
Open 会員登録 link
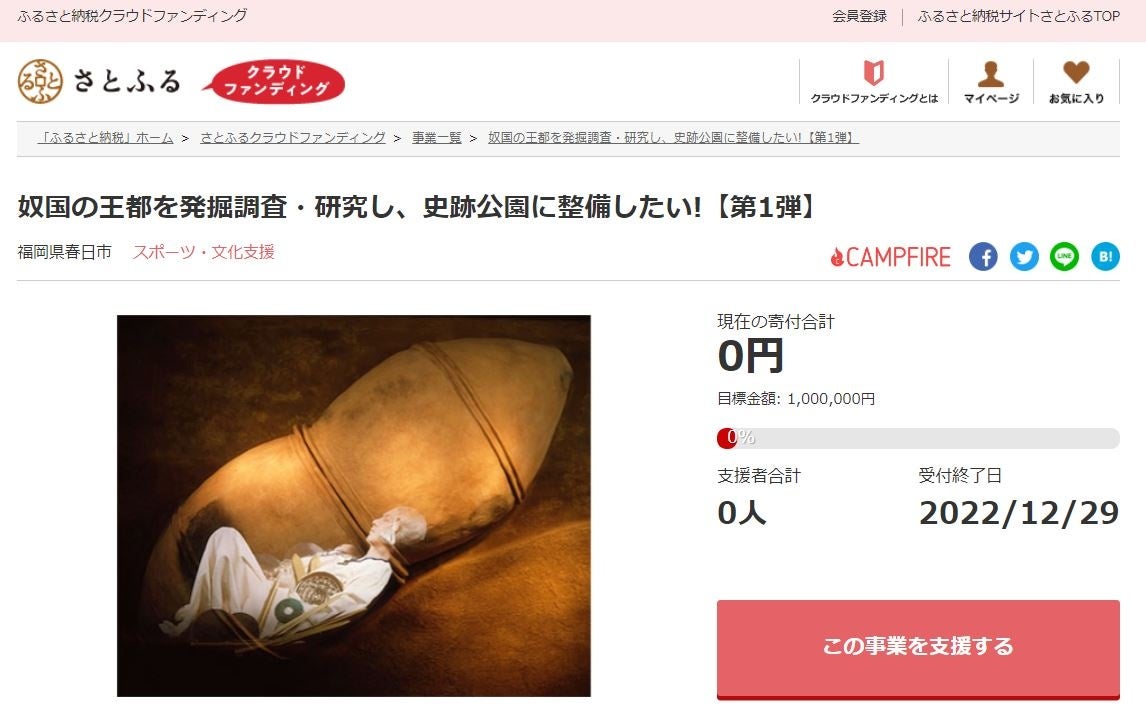click(860, 16)
